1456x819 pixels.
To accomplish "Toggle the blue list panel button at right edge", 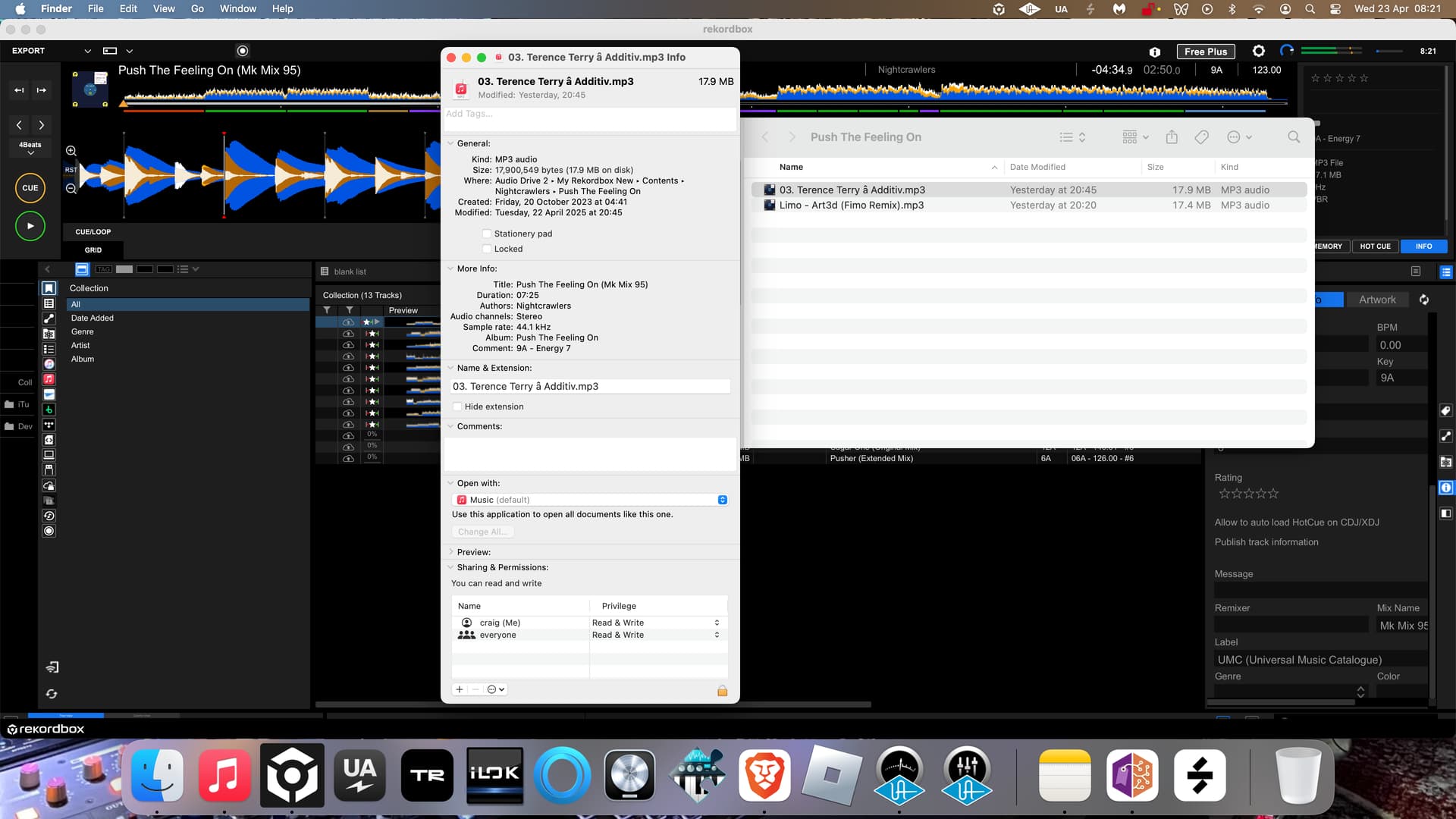I will [x=1446, y=271].
